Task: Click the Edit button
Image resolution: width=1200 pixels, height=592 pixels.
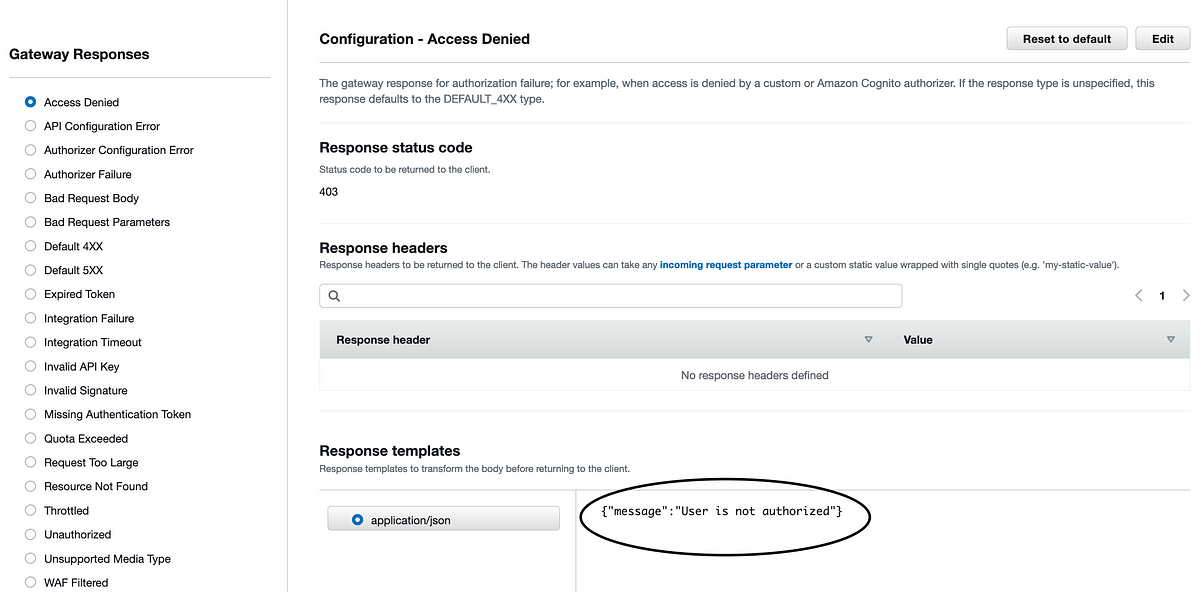Action: click(1162, 39)
